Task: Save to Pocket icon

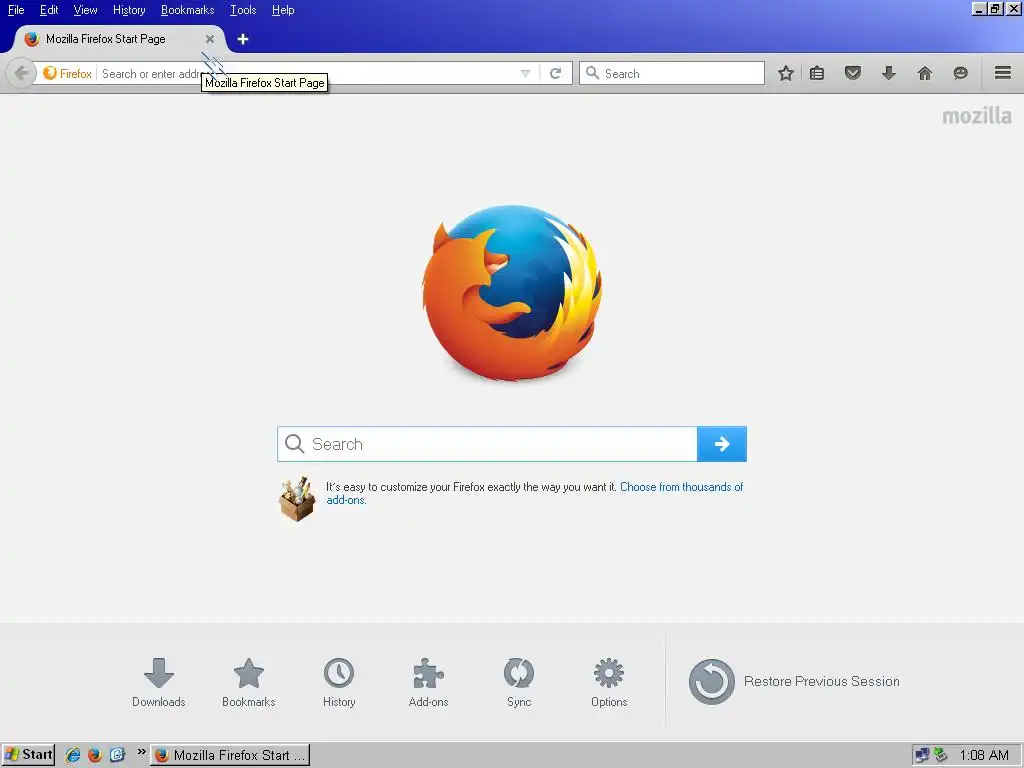Action: click(853, 73)
